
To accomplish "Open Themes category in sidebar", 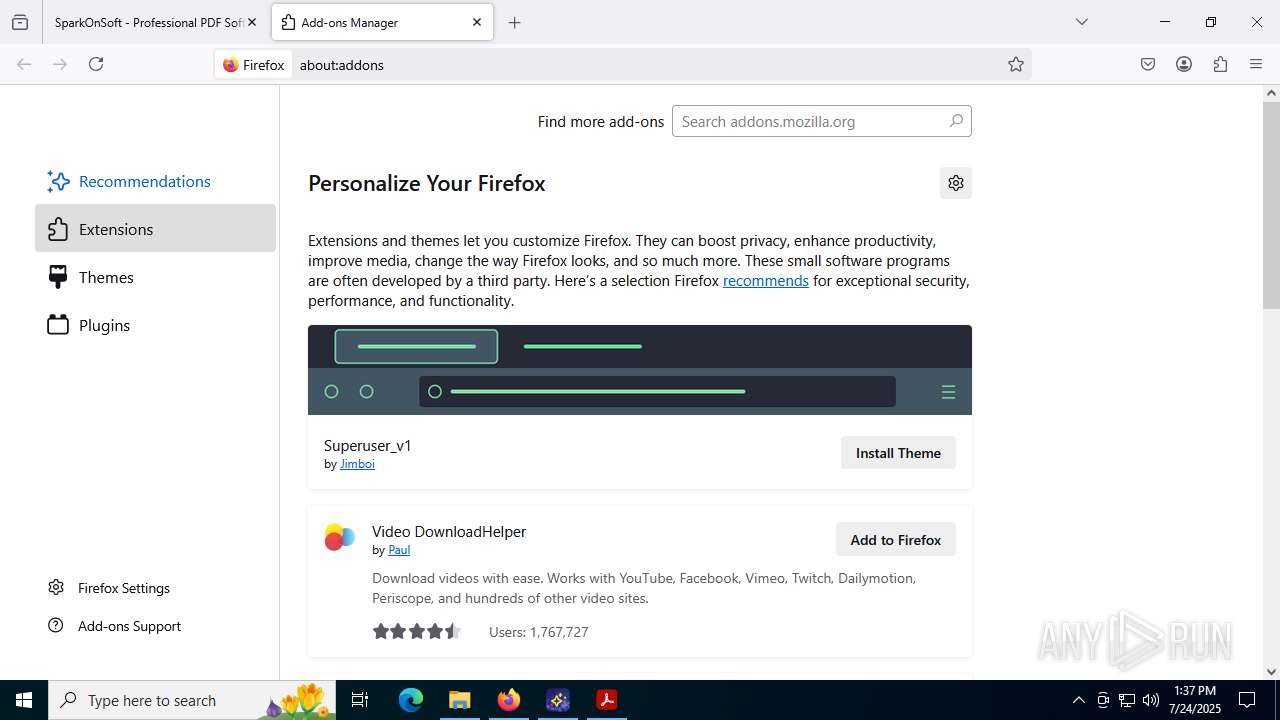I will (155, 277).
